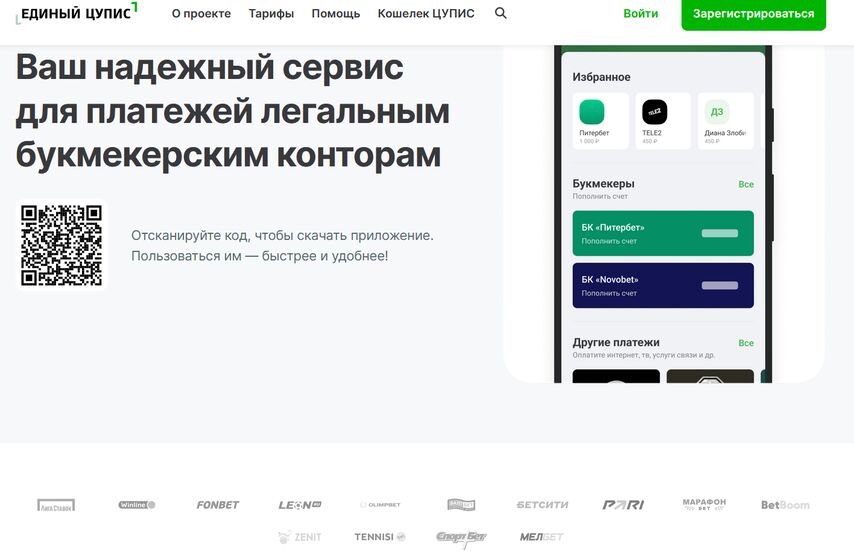This screenshot has height=551, width=854.
Task: Click the Единый ЦУПИС logo
Action: tap(76, 13)
